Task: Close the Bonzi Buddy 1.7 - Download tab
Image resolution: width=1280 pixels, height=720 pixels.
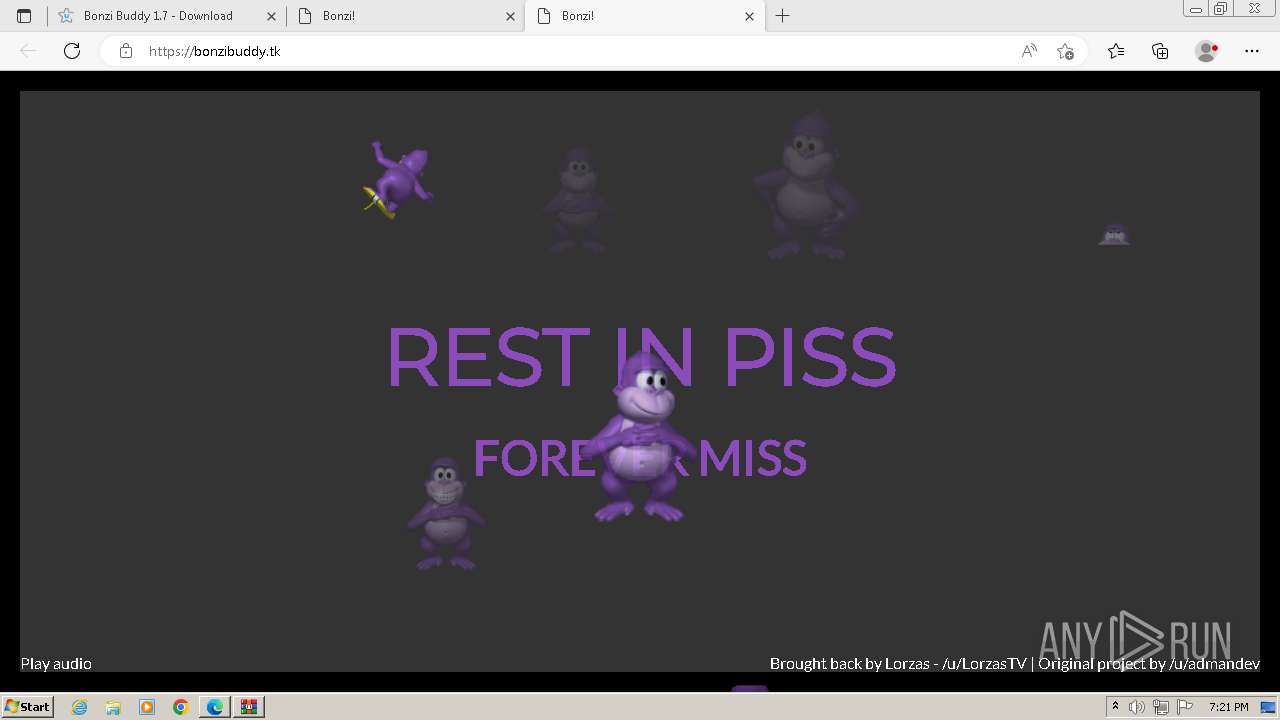Action: pos(271,16)
